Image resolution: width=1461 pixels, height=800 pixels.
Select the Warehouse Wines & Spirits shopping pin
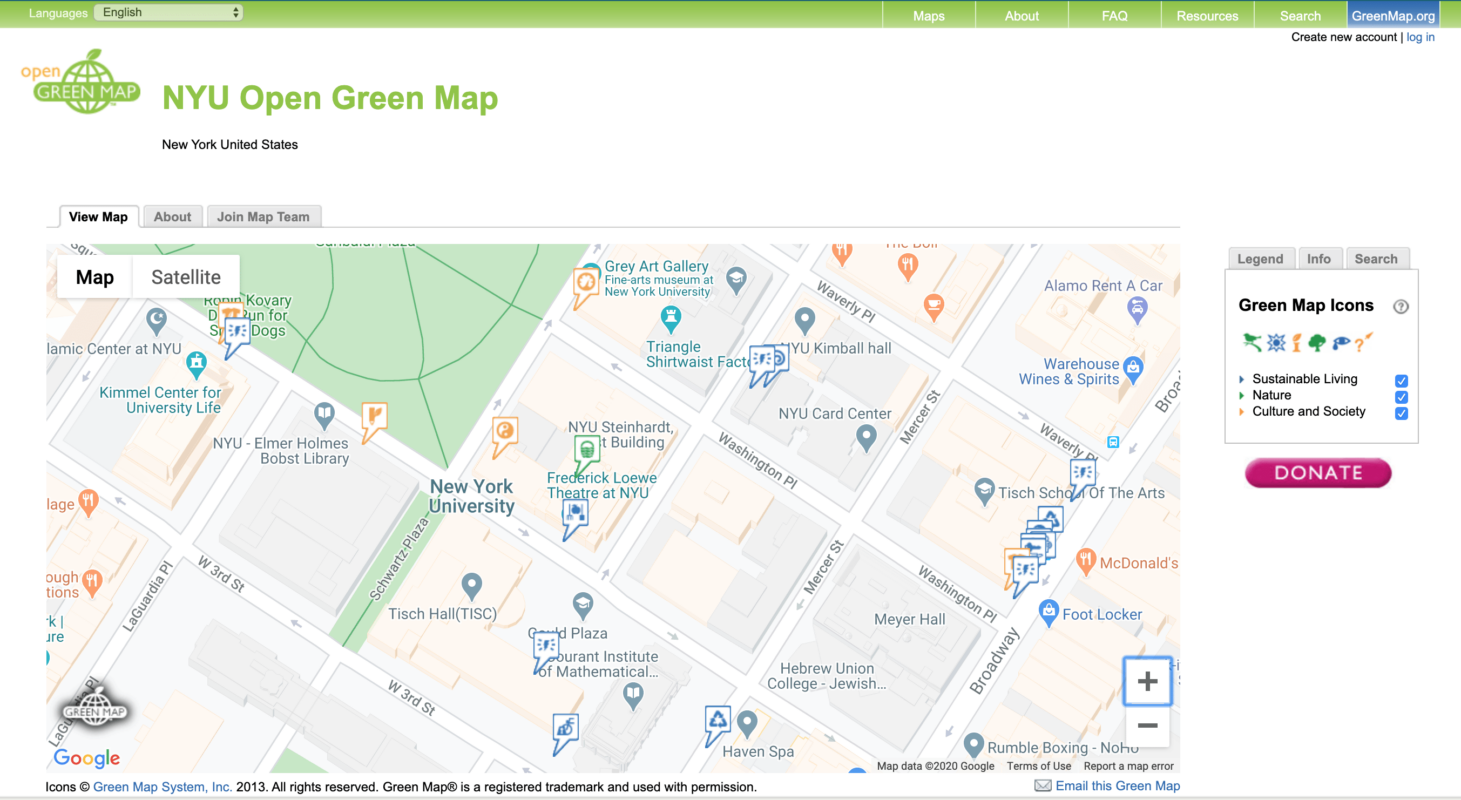(1132, 369)
